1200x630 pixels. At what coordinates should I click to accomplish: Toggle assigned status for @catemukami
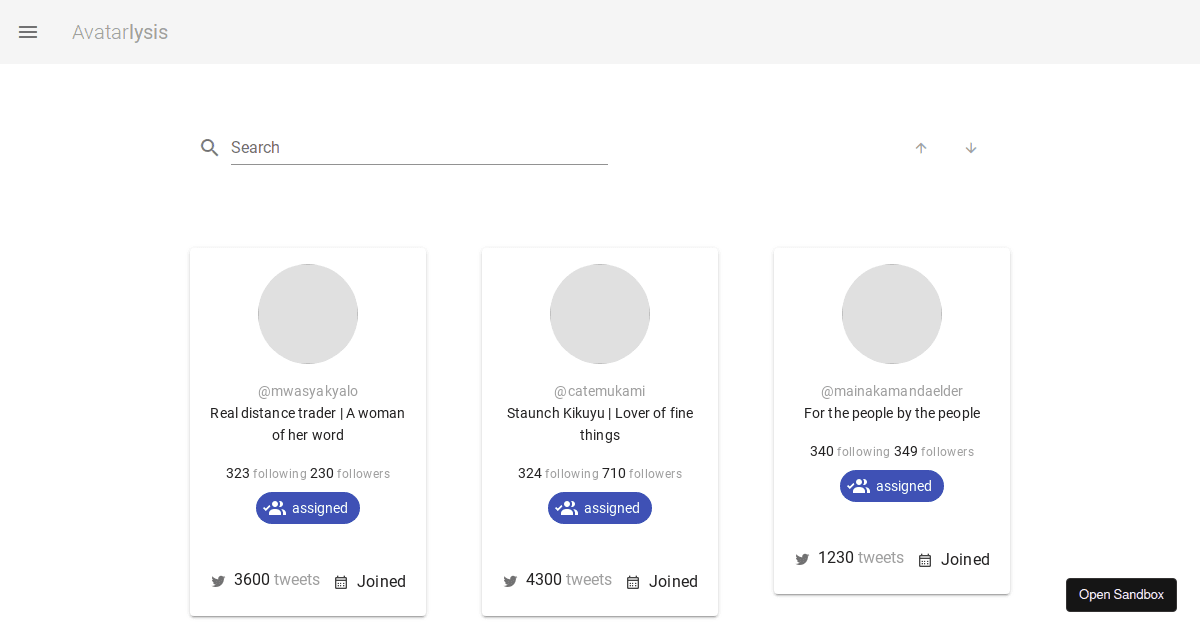pyautogui.click(x=600, y=508)
